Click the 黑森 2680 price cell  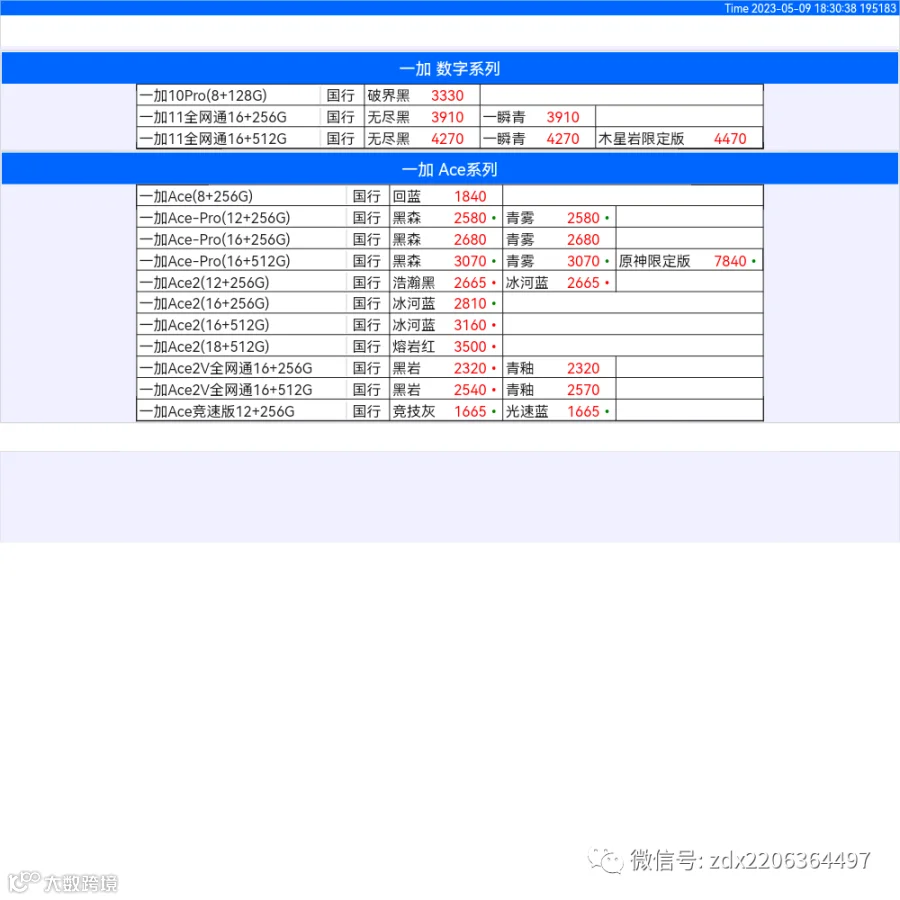[x=446, y=239]
